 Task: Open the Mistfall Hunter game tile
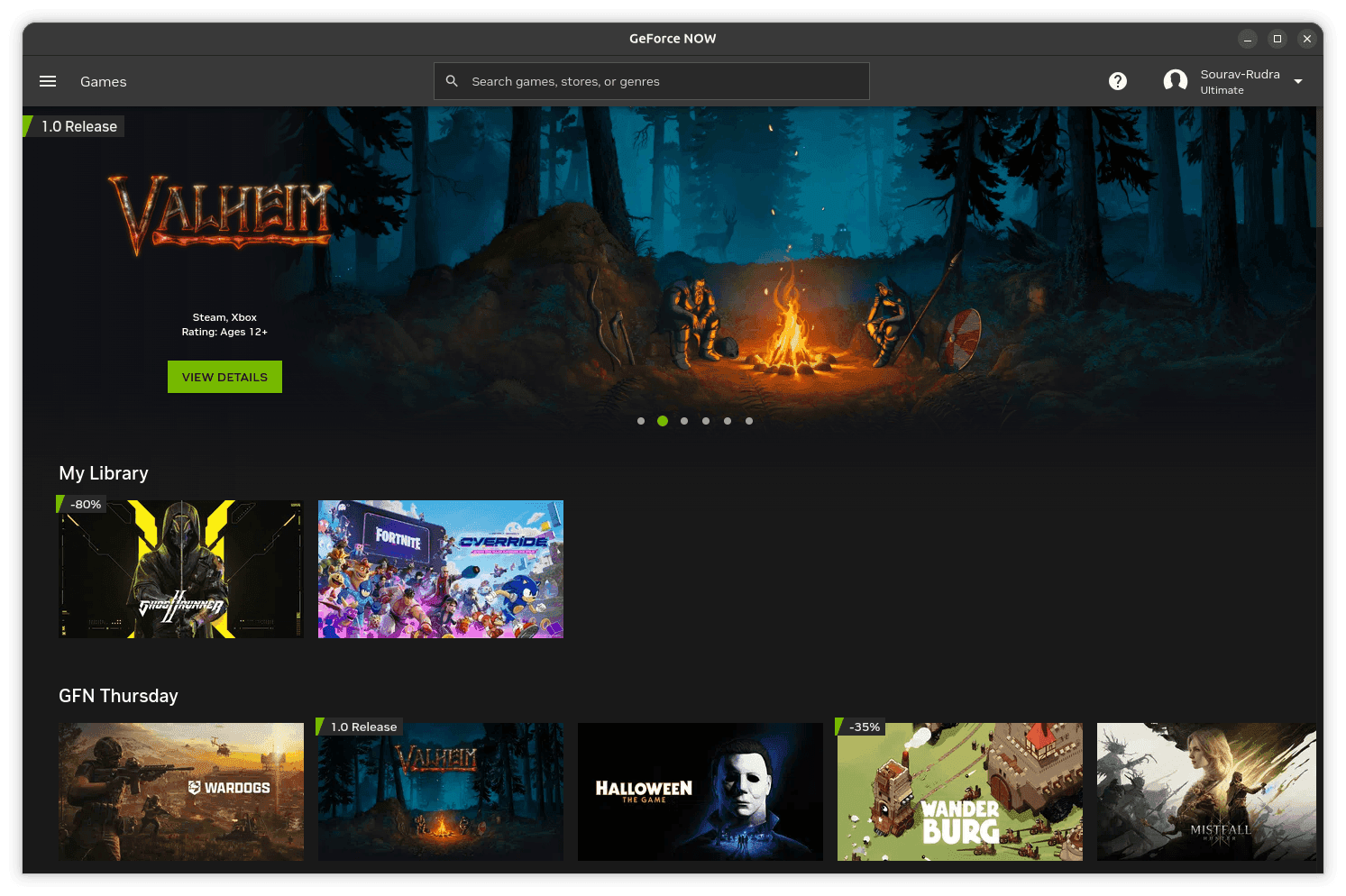click(x=1206, y=791)
